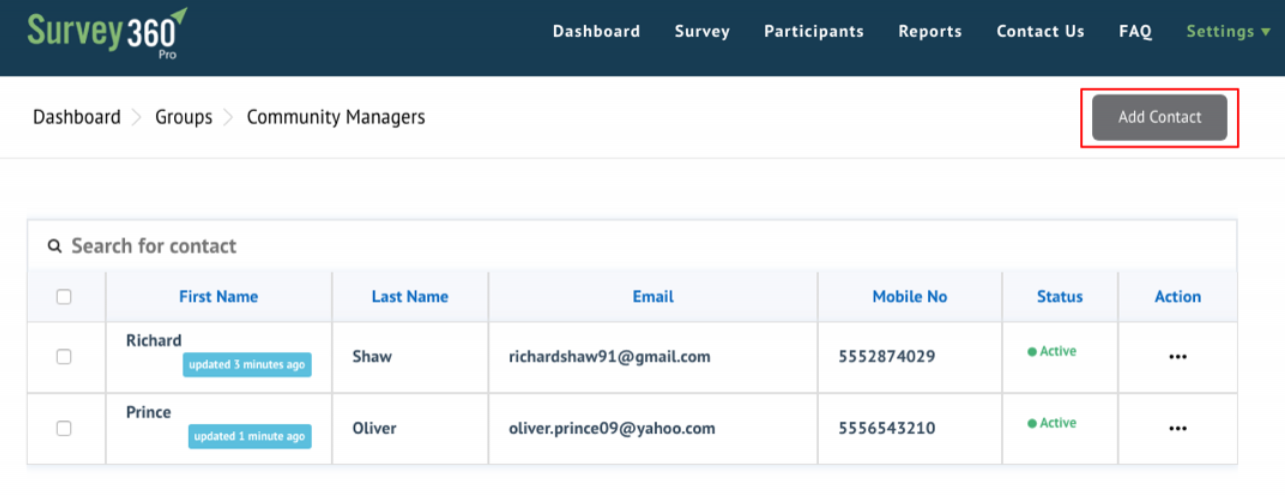Sort contacts by First Name column
Image resolution: width=1285 pixels, height=496 pixels.
click(x=218, y=296)
